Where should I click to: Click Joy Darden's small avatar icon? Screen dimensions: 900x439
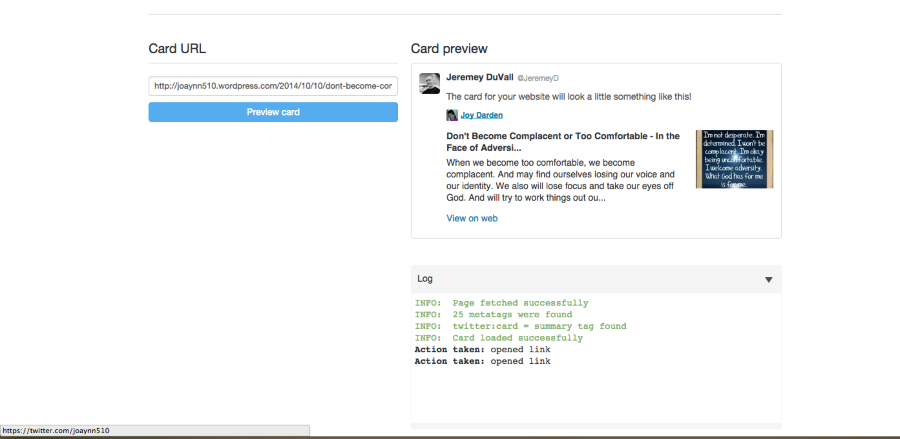pos(452,115)
